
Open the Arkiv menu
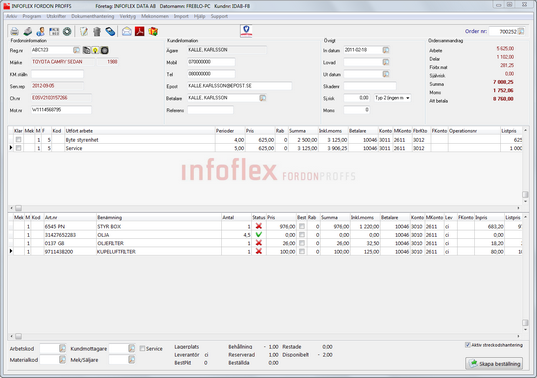[12, 16]
